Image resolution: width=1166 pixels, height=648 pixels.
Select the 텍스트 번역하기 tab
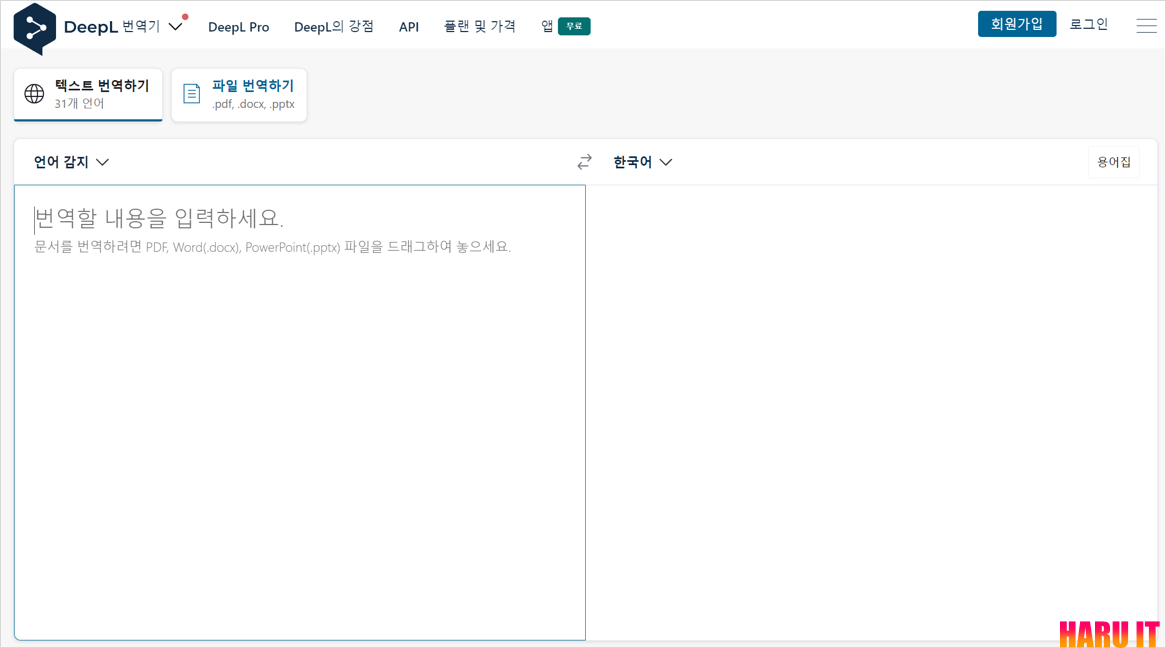tap(88, 93)
